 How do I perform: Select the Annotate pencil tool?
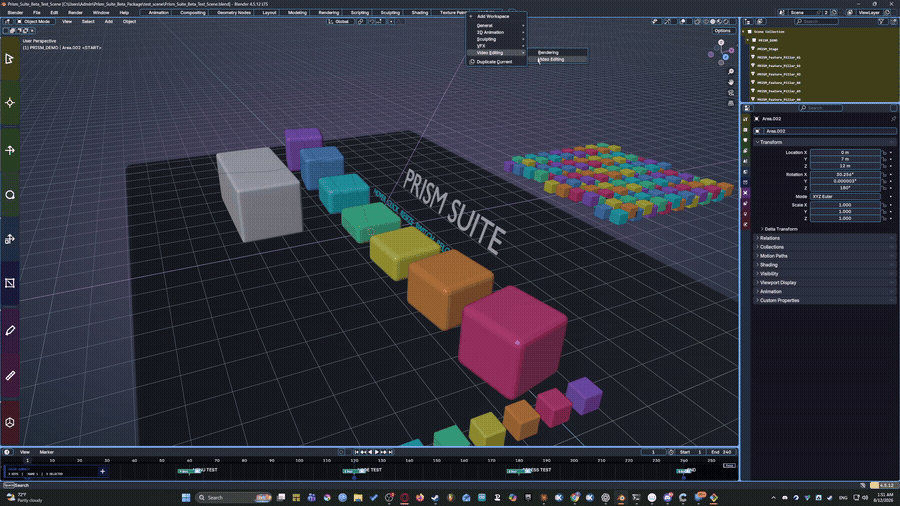pyautogui.click(x=10, y=330)
